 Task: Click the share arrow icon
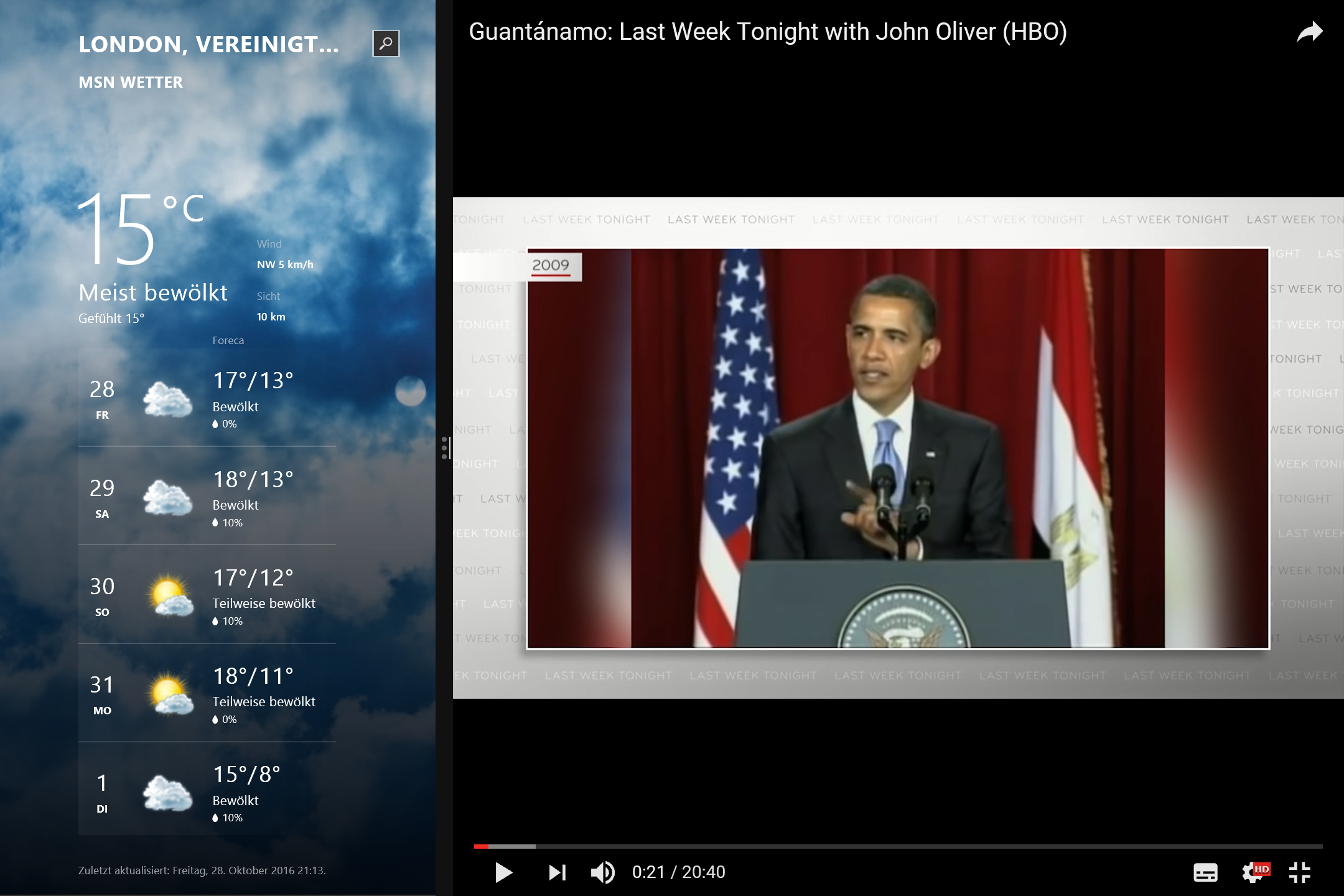[x=1309, y=32]
